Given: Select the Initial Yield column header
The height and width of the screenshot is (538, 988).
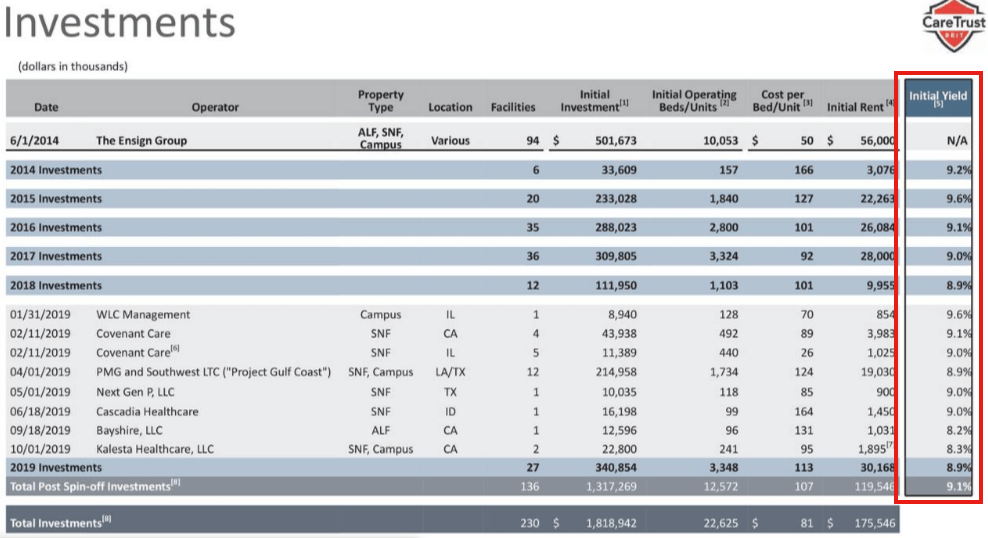Looking at the screenshot, I should (938, 98).
